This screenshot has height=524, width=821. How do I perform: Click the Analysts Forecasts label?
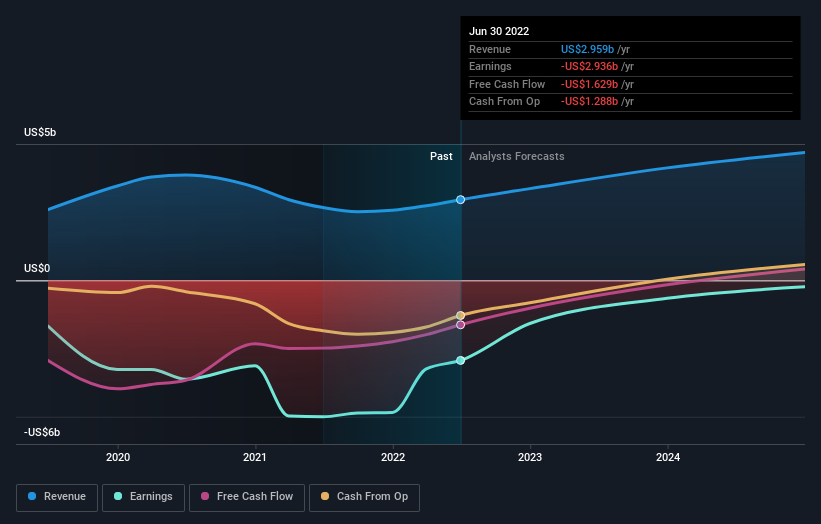(x=516, y=157)
